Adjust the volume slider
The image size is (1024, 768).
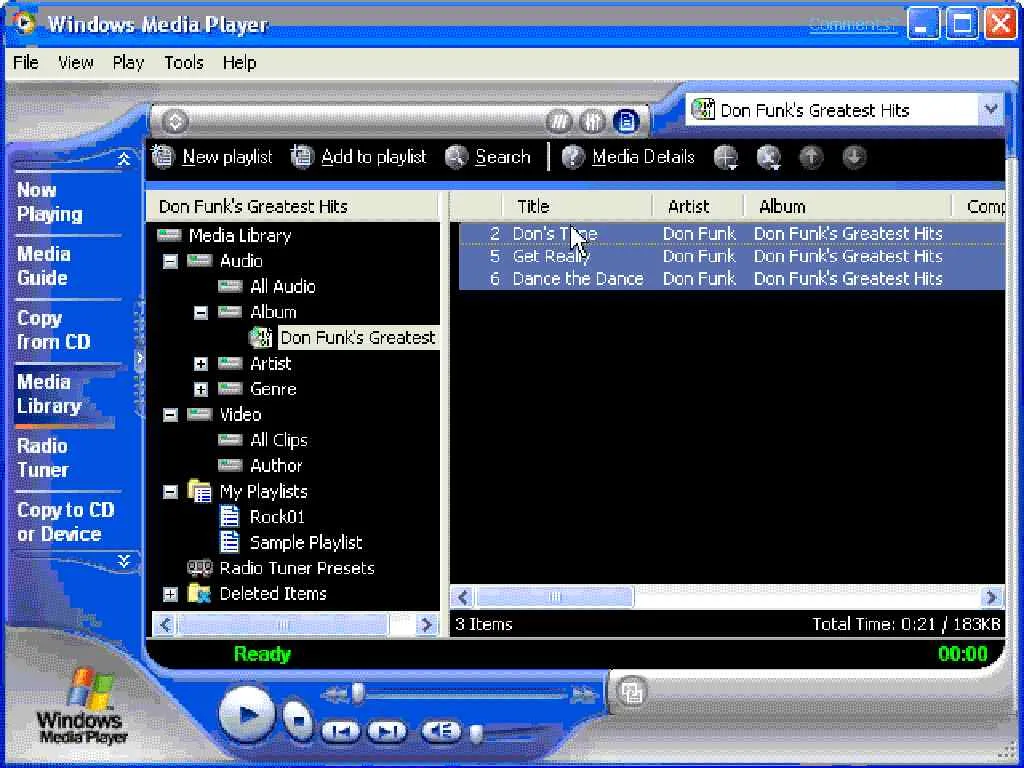(477, 734)
